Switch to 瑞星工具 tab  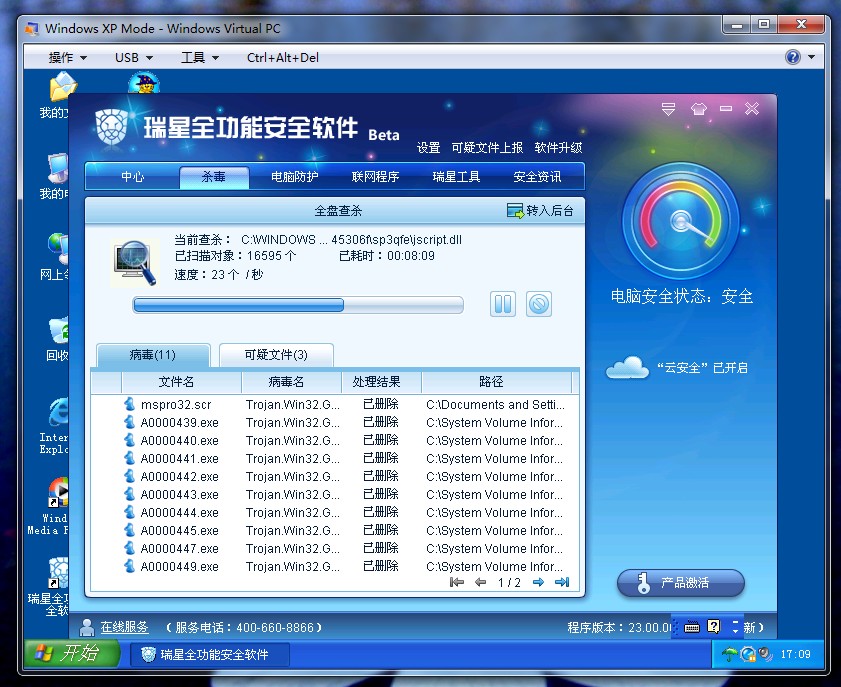click(x=456, y=177)
